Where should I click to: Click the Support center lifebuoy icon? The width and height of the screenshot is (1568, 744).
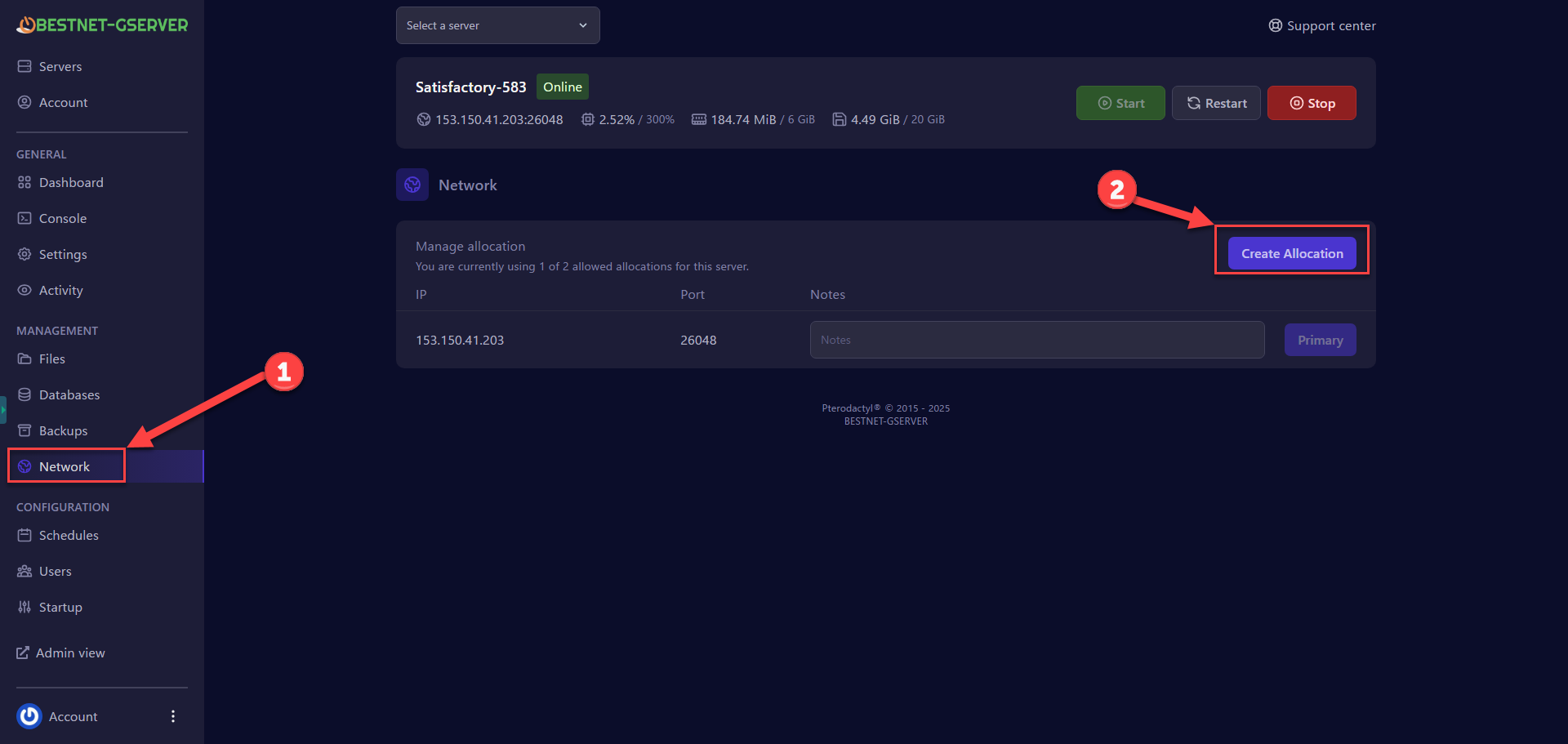pyautogui.click(x=1275, y=25)
